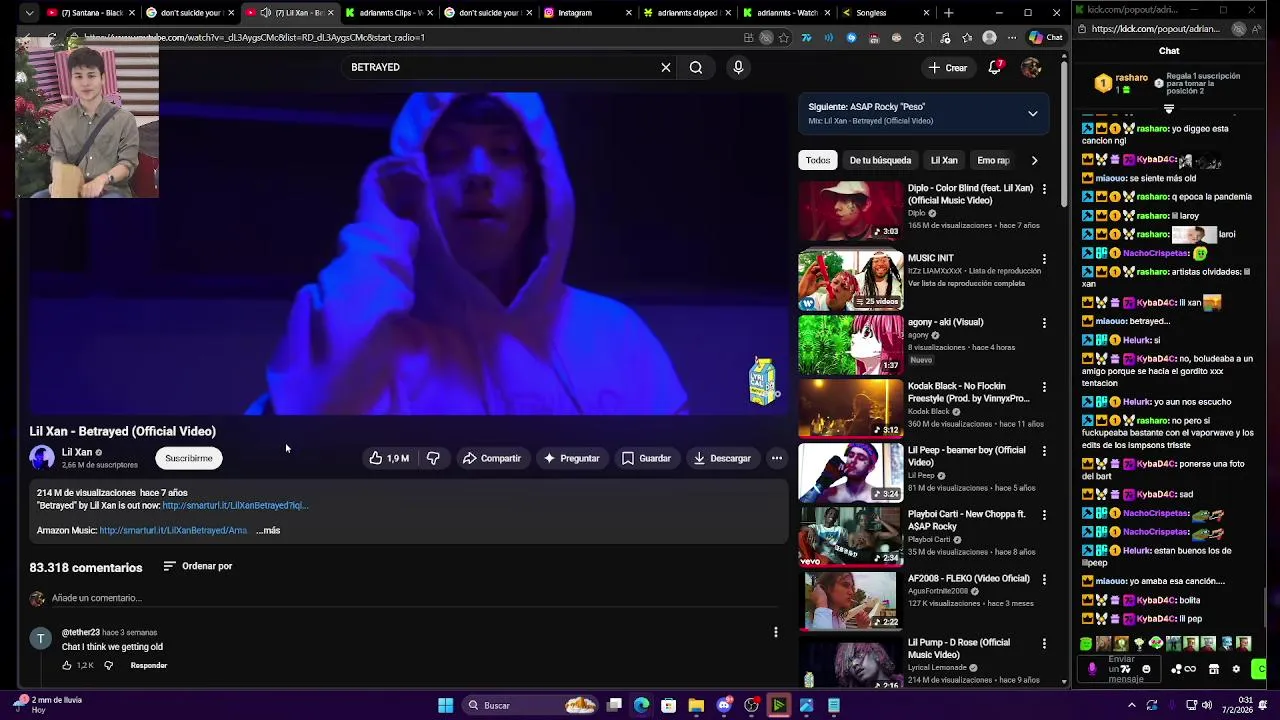
Task: Open options for @tether23 comment
Action: pyautogui.click(x=776, y=632)
